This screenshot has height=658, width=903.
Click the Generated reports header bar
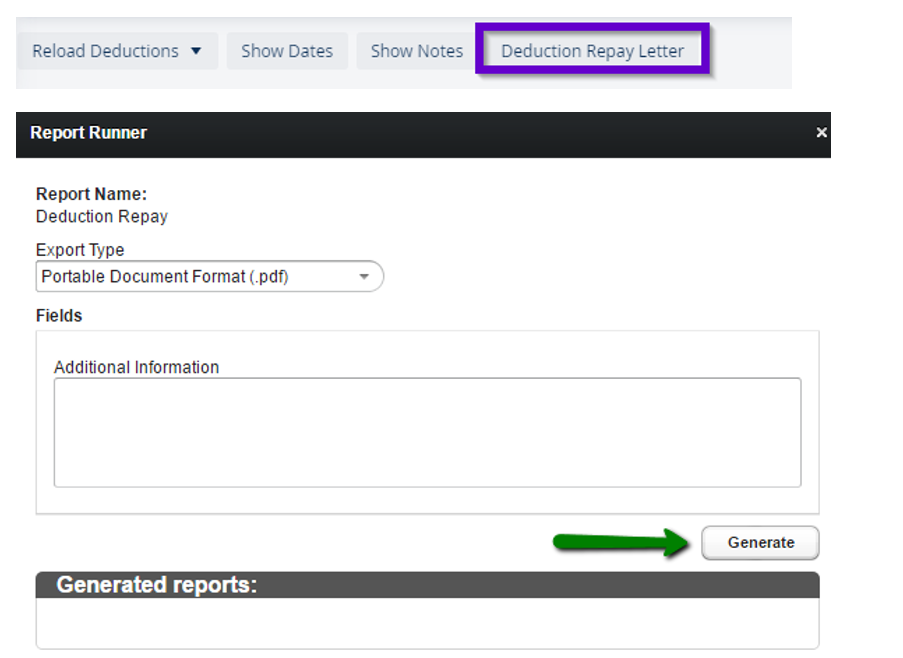click(427, 585)
